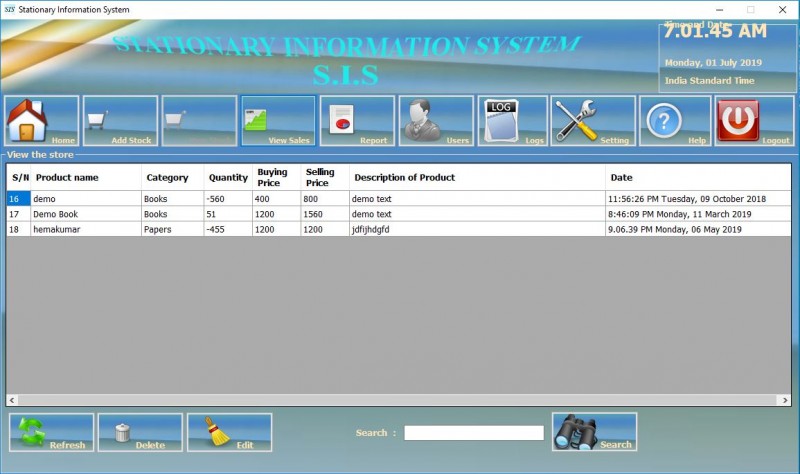Click the Category column header

pyautogui.click(x=172, y=178)
